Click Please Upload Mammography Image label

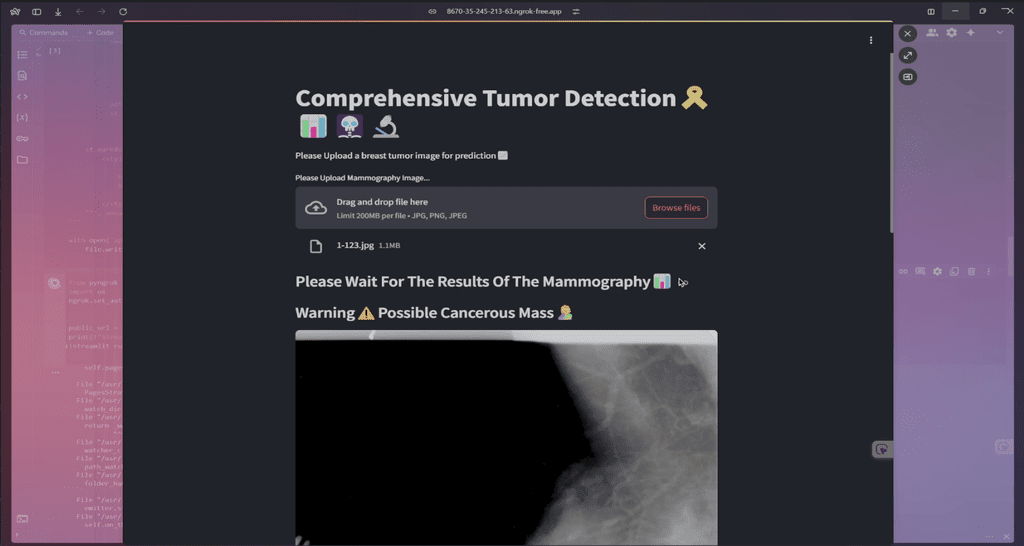click(x=362, y=178)
